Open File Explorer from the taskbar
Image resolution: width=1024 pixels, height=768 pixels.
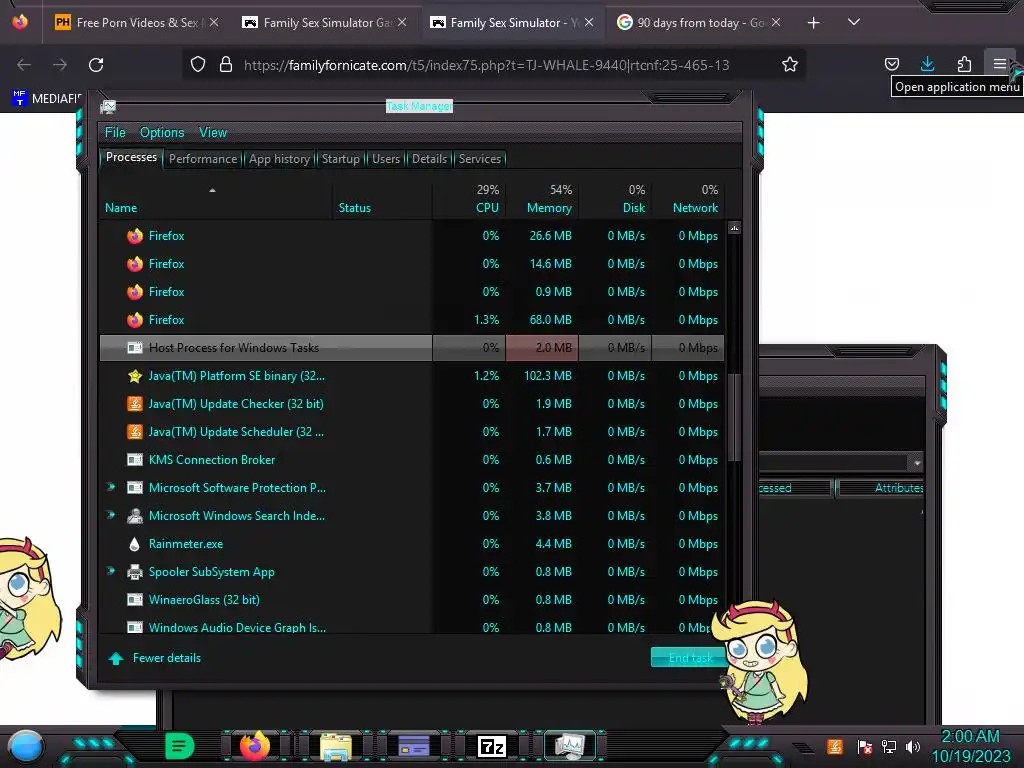[336, 747]
